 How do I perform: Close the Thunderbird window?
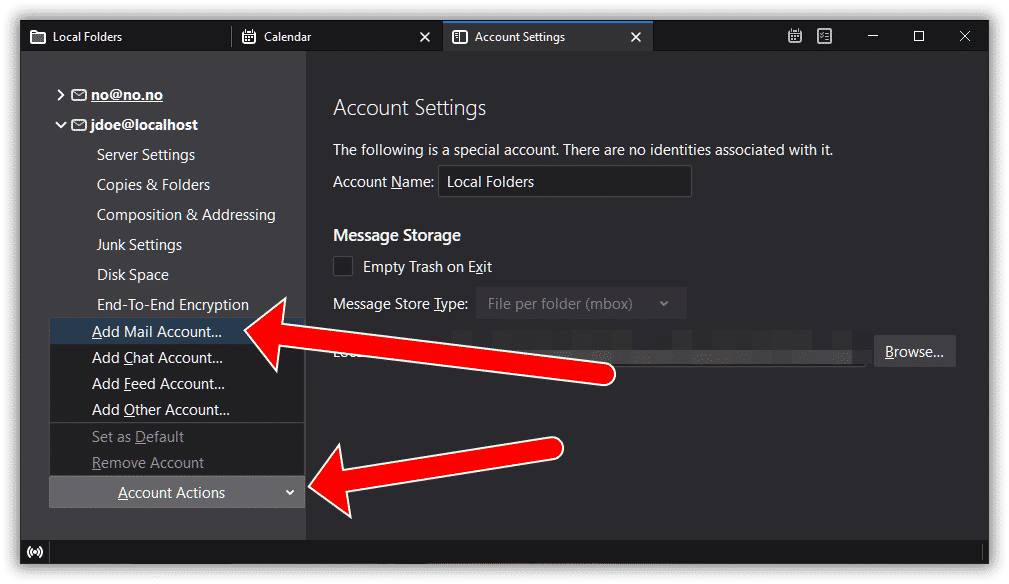coord(965,36)
